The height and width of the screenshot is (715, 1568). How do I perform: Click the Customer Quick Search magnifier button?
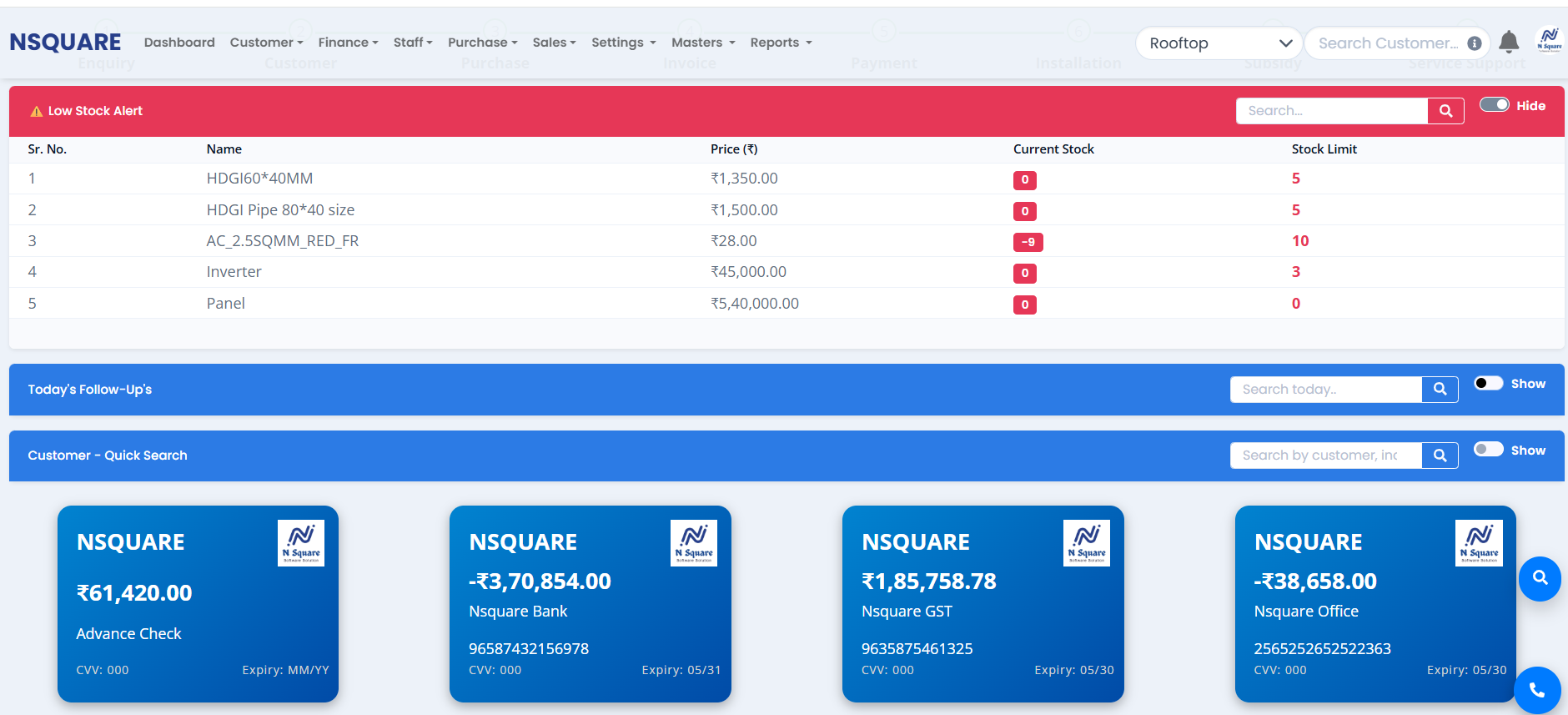click(1440, 456)
